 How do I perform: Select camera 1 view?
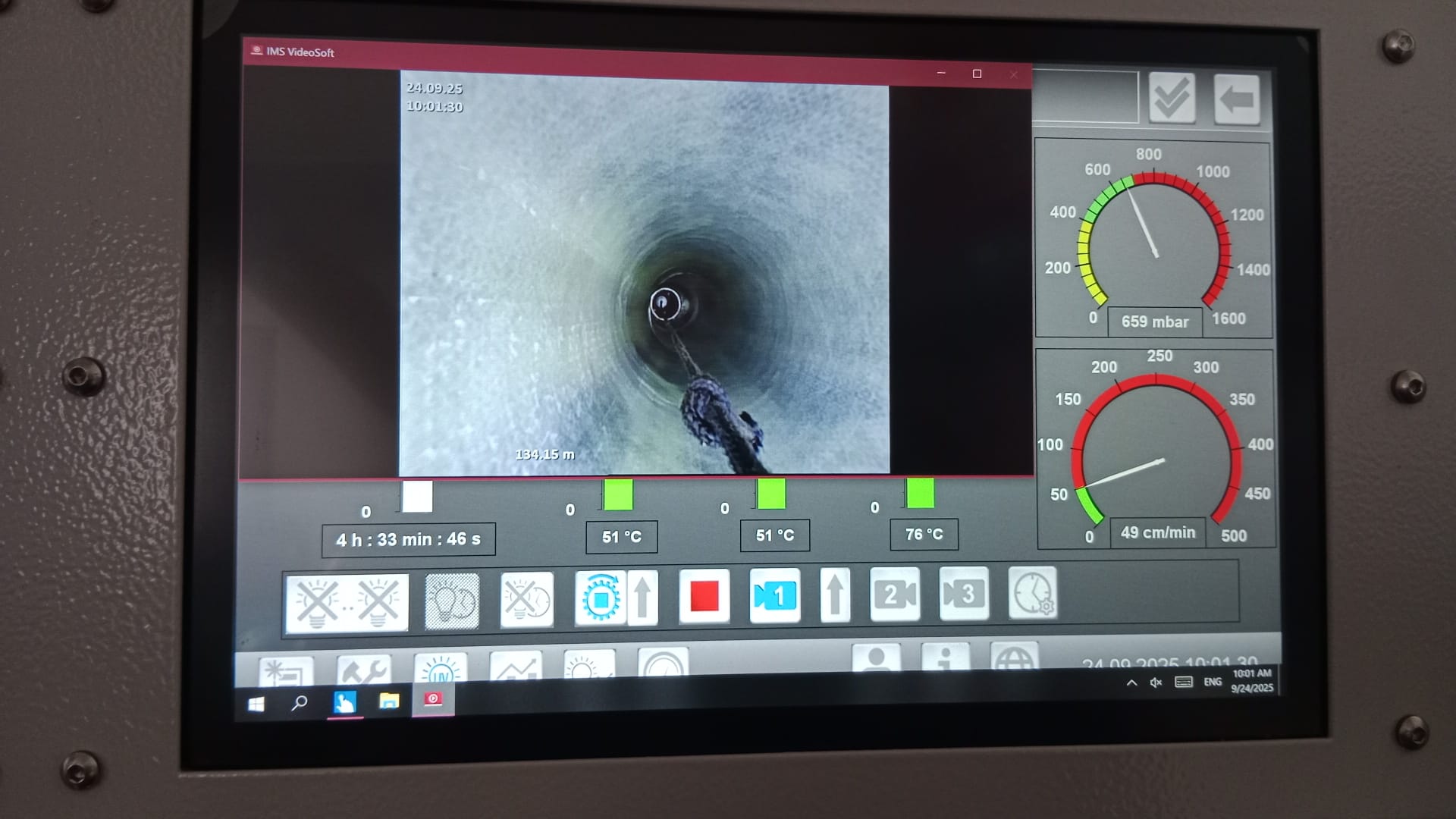tap(774, 596)
